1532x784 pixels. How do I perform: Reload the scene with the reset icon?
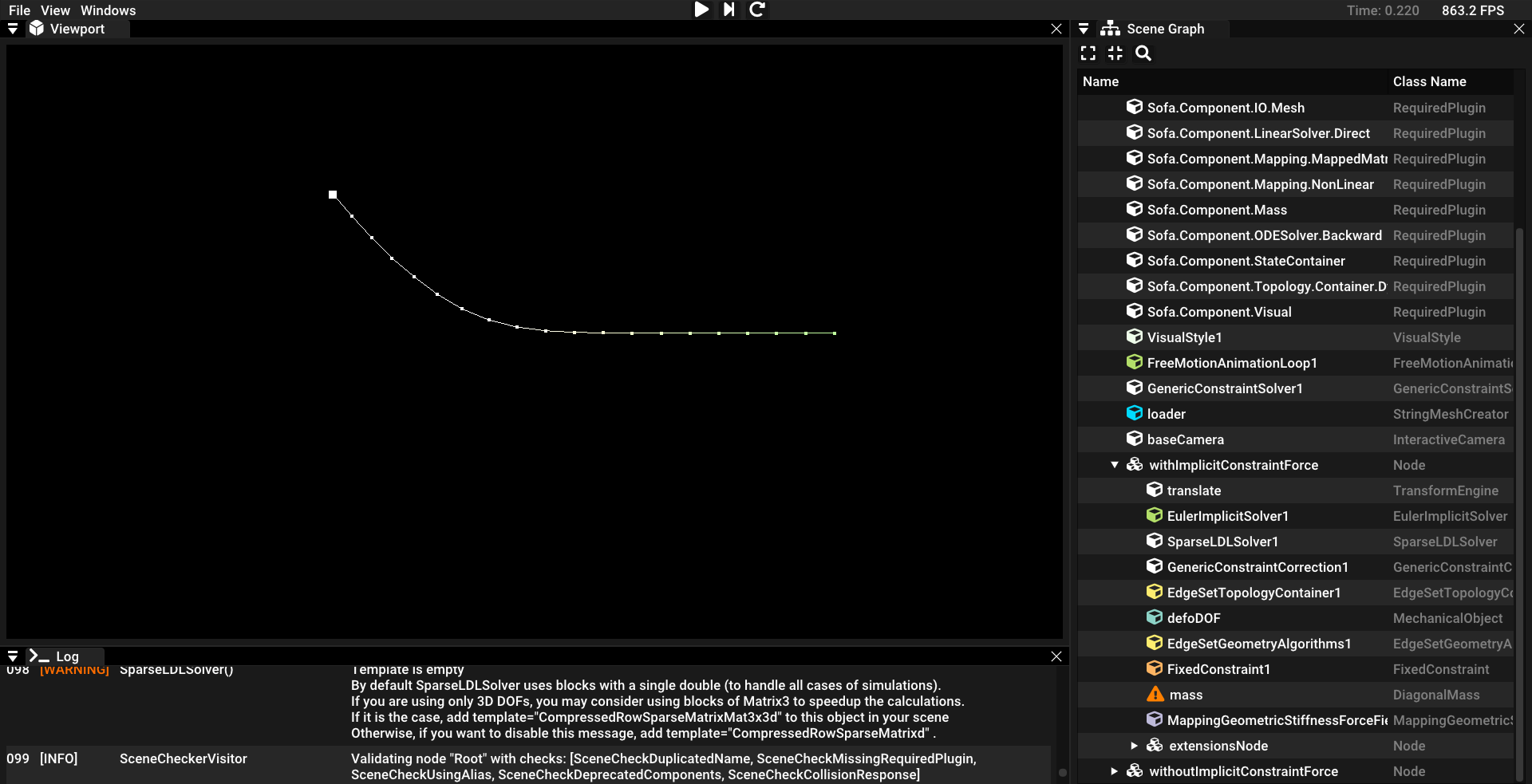(x=757, y=10)
